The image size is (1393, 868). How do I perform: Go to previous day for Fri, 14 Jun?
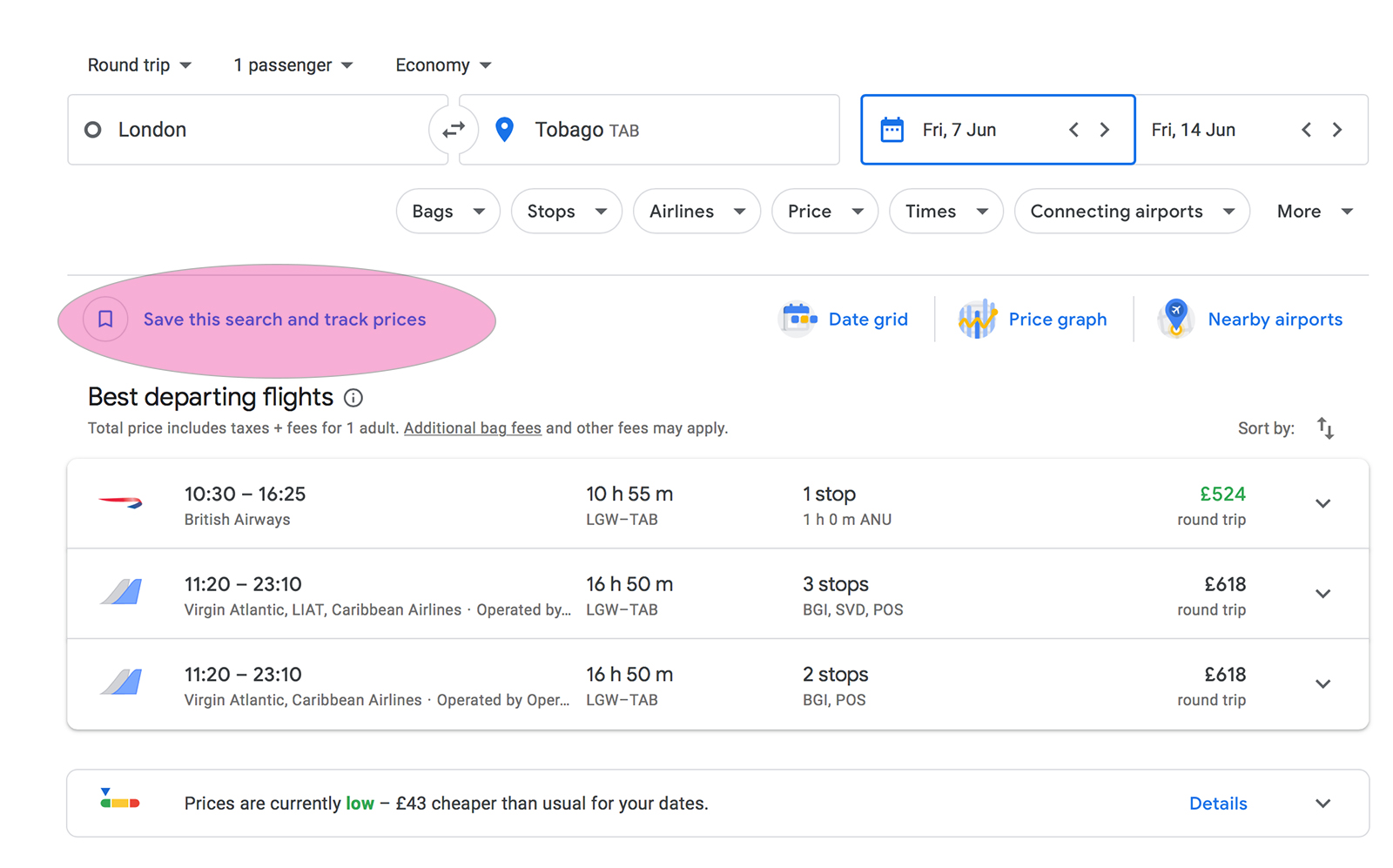click(x=1306, y=130)
